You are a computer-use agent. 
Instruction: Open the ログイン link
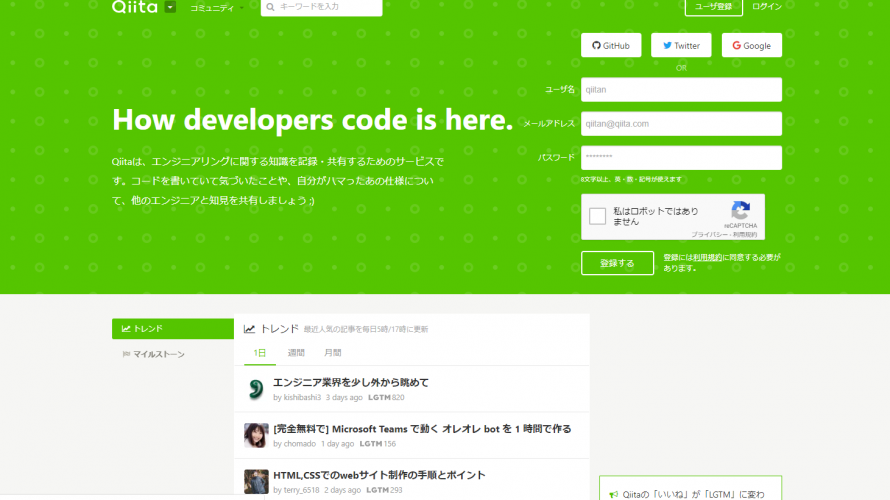click(767, 7)
